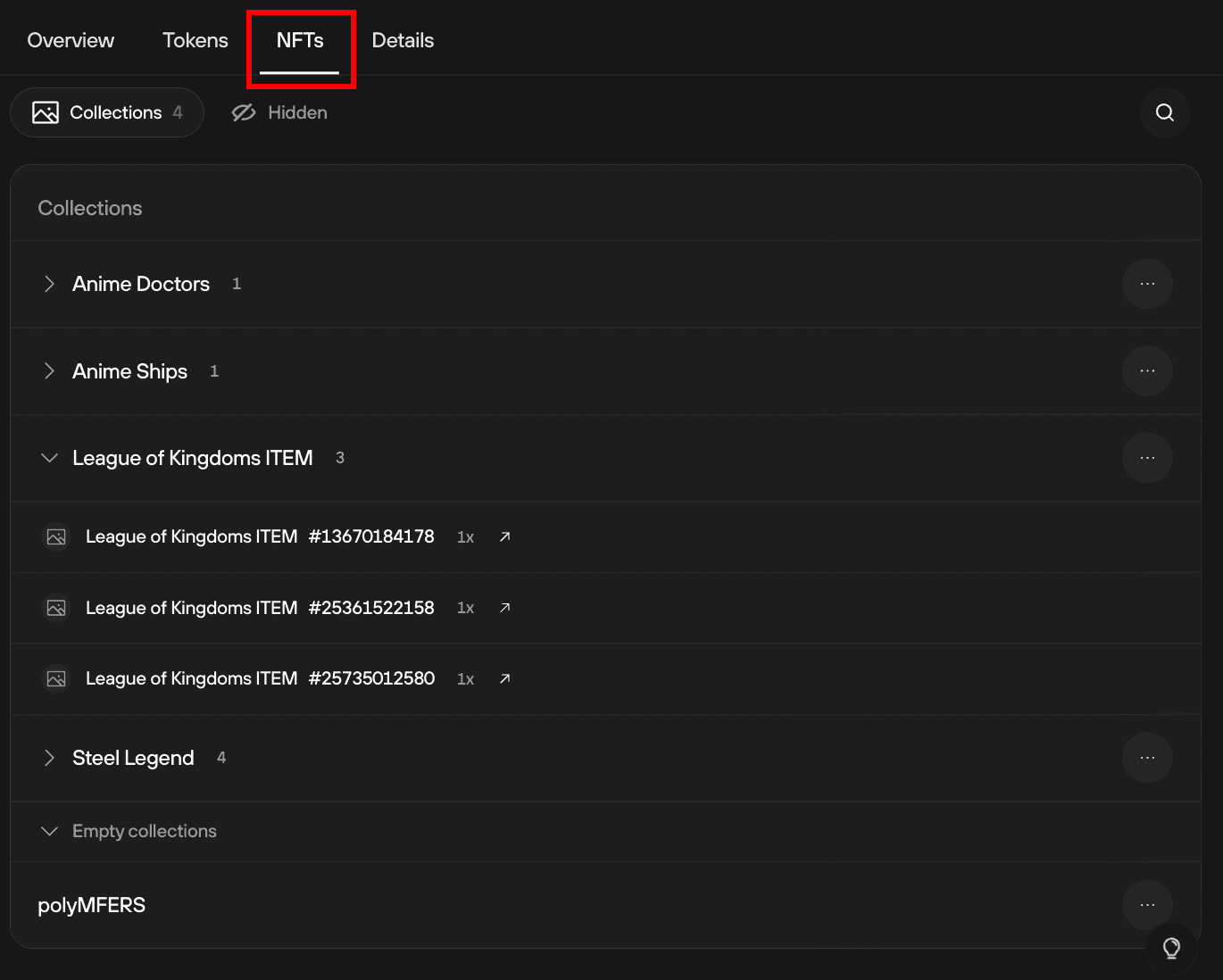Screen dimensions: 1223x980
Task: Open League of Kingdoms ITEM options menu
Action: (1147, 458)
